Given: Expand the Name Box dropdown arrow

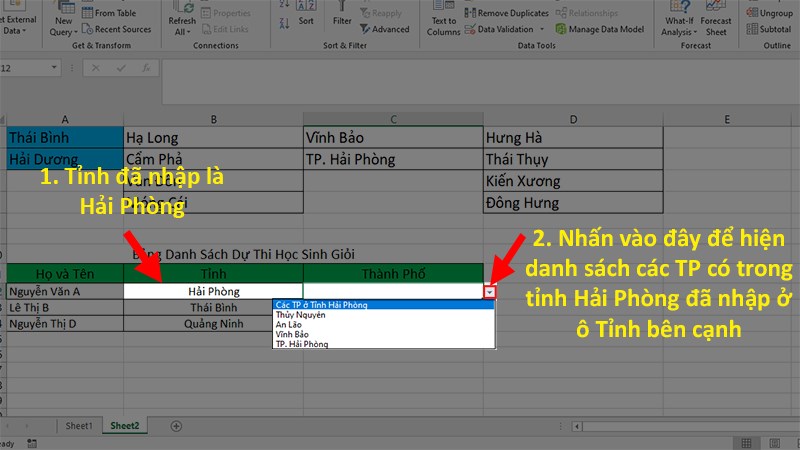Looking at the screenshot, I should click(x=54, y=68).
